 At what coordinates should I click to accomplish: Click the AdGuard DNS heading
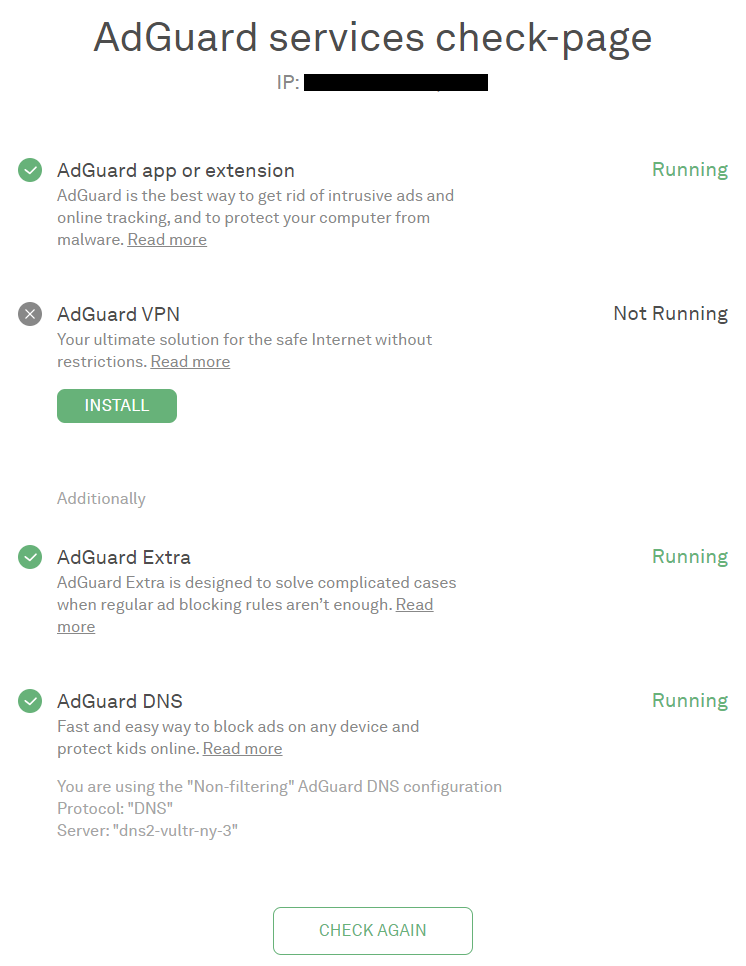[x=120, y=701]
